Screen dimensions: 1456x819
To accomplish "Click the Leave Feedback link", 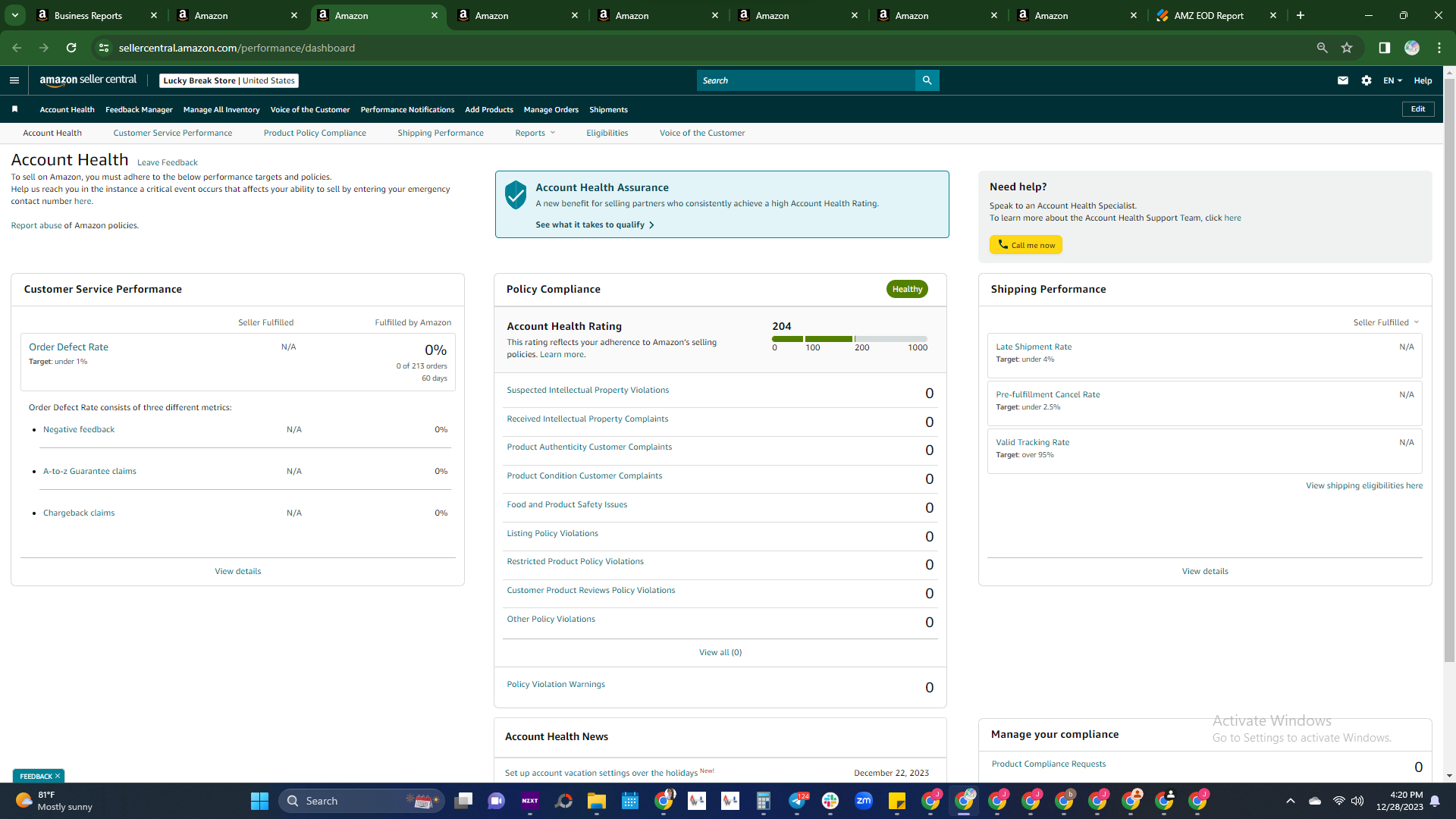I will click(x=167, y=162).
